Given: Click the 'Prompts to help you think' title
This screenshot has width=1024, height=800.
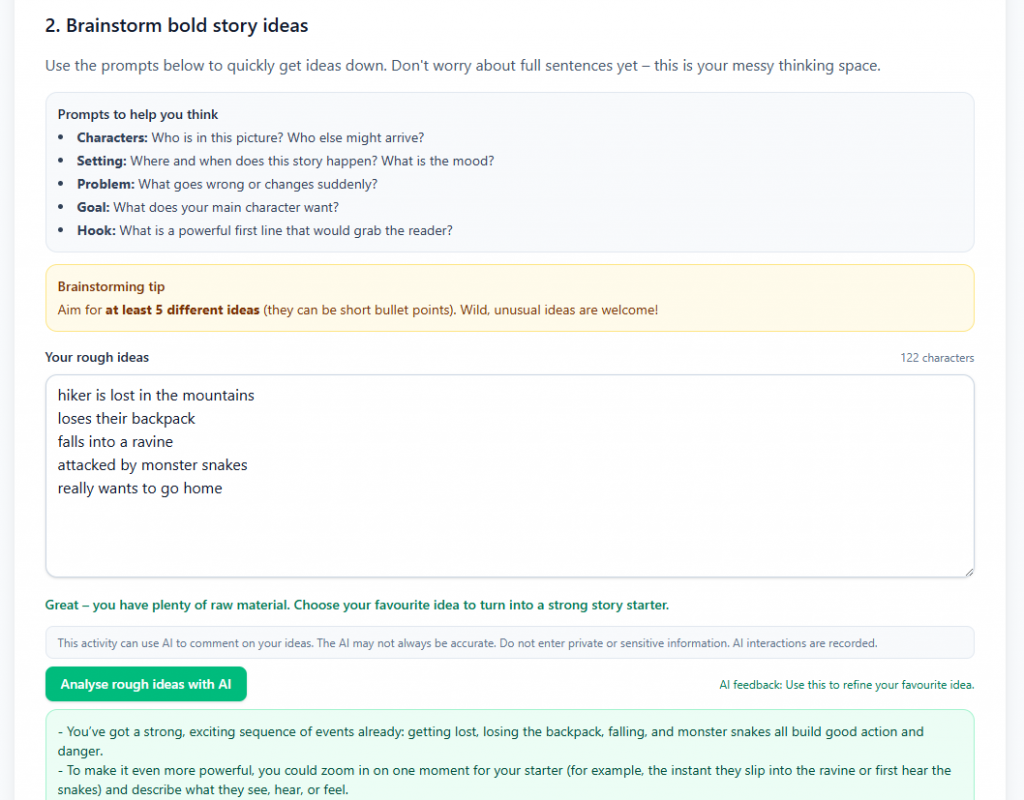Looking at the screenshot, I should coord(138,115).
